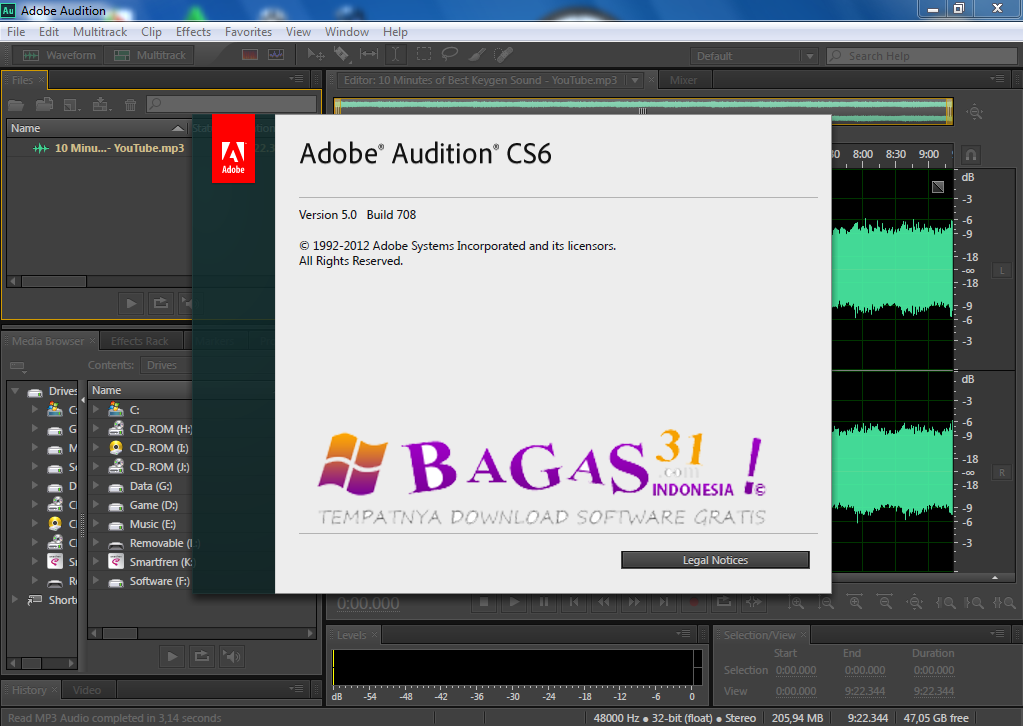Open the Effects menu

[193, 31]
